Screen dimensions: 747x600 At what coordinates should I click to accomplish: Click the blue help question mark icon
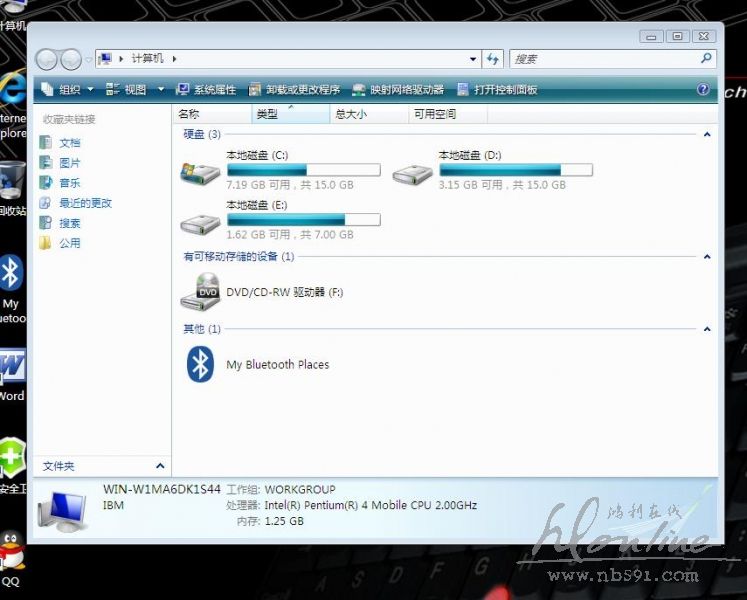703,89
